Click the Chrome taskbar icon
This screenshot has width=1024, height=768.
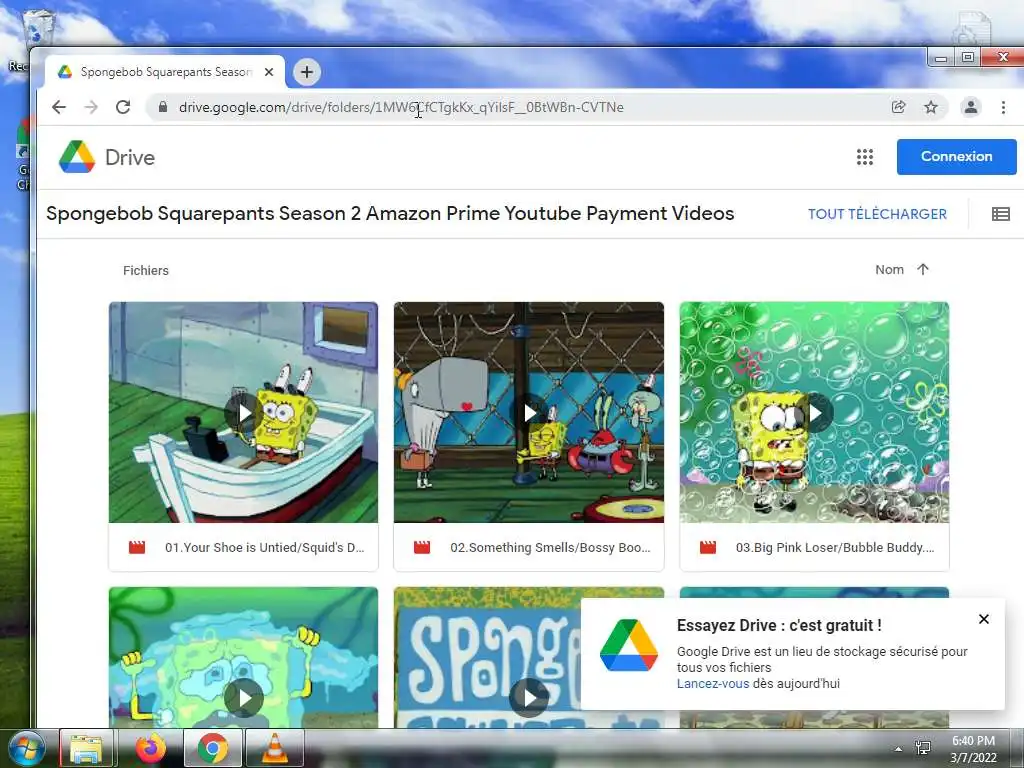click(213, 749)
